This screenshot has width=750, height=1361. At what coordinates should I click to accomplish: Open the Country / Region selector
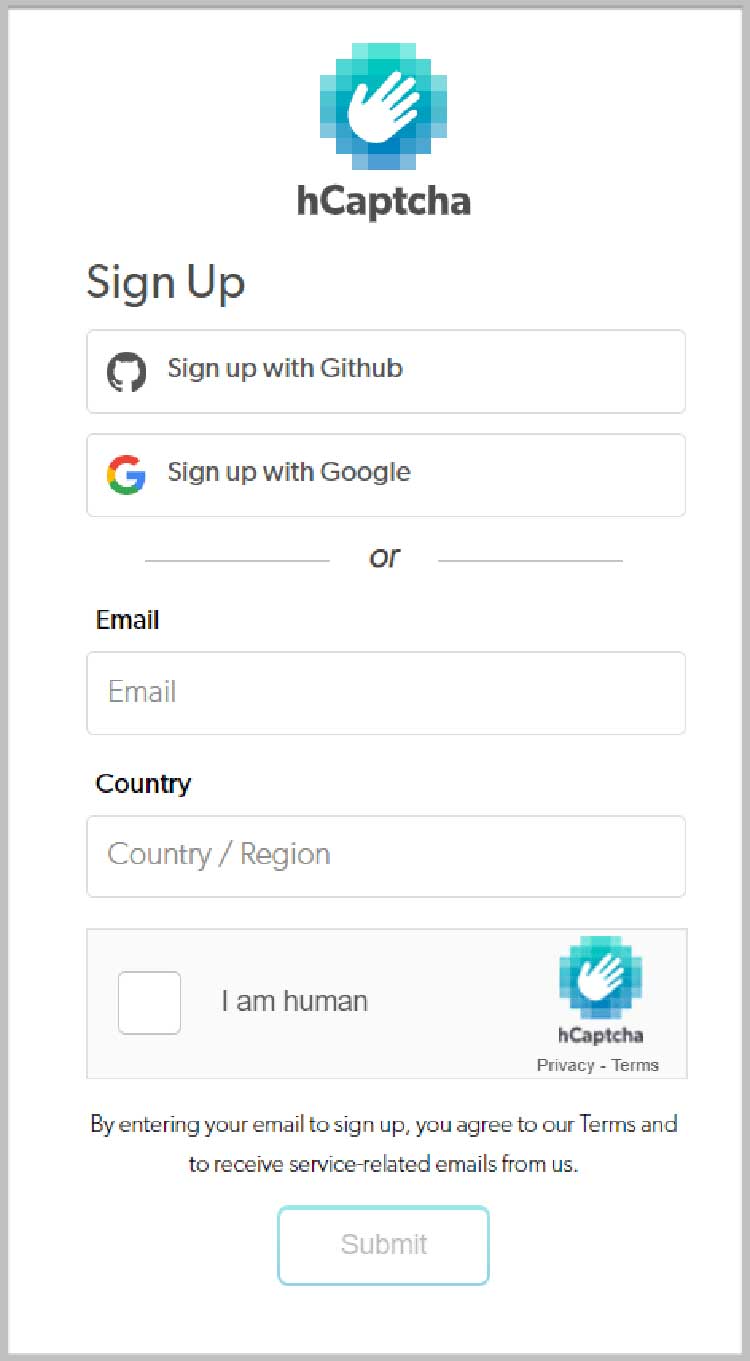(x=386, y=856)
